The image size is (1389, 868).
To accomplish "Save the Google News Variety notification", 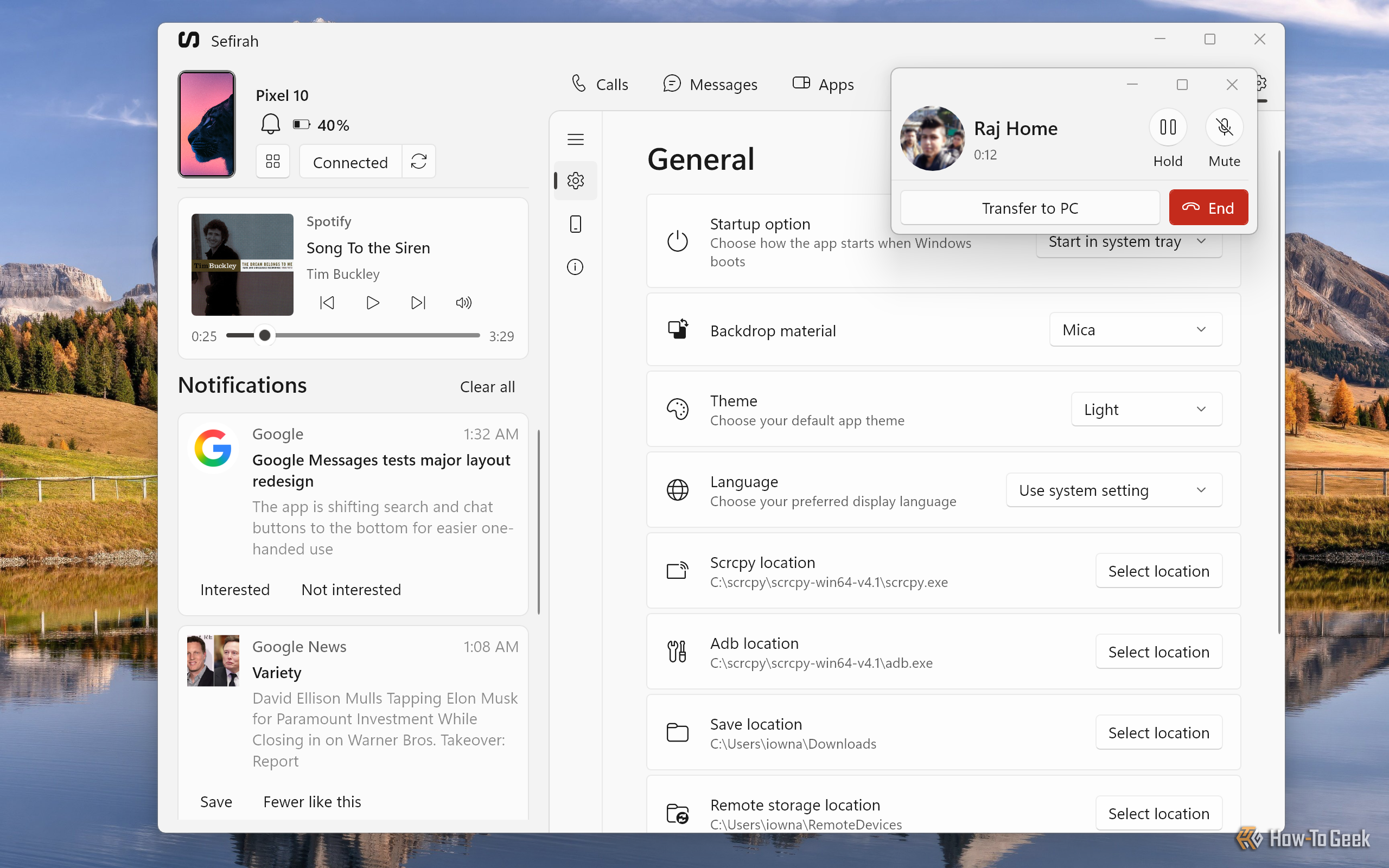I will click(216, 802).
